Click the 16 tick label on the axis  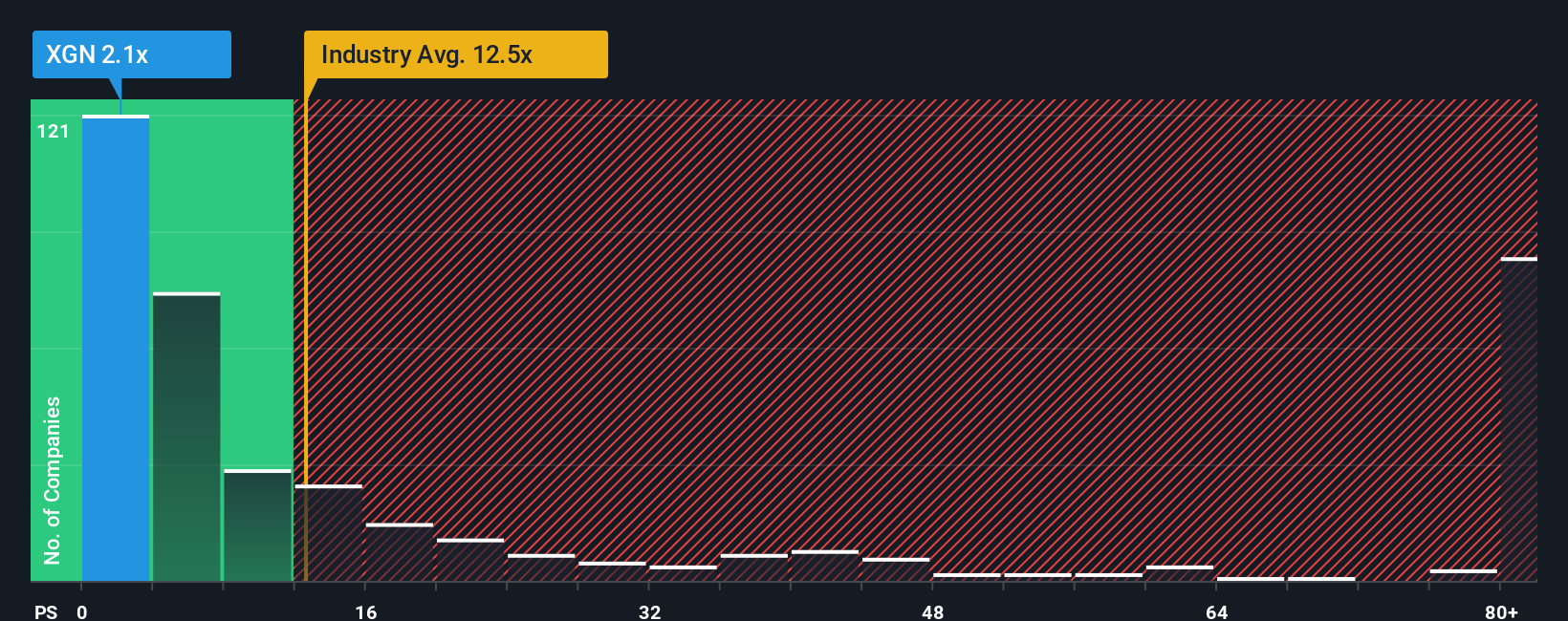(x=366, y=611)
